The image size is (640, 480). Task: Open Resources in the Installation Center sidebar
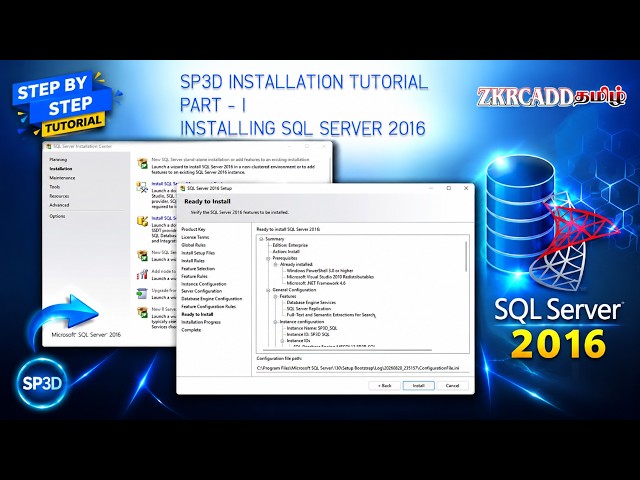pyautogui.click(x=59, y=196)
